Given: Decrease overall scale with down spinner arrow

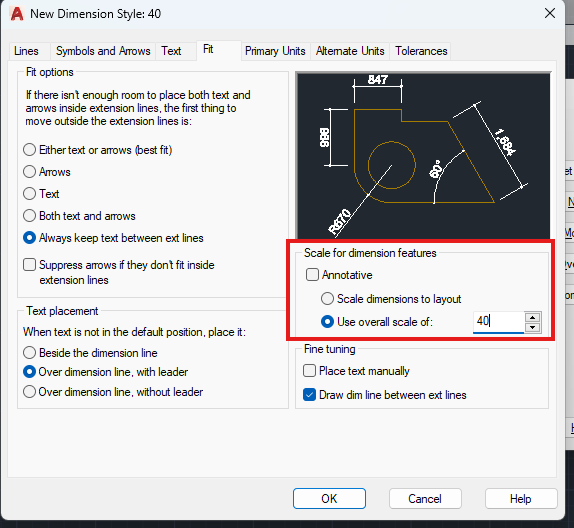Looking at the screenshot, I should click(x=532, y=327).
